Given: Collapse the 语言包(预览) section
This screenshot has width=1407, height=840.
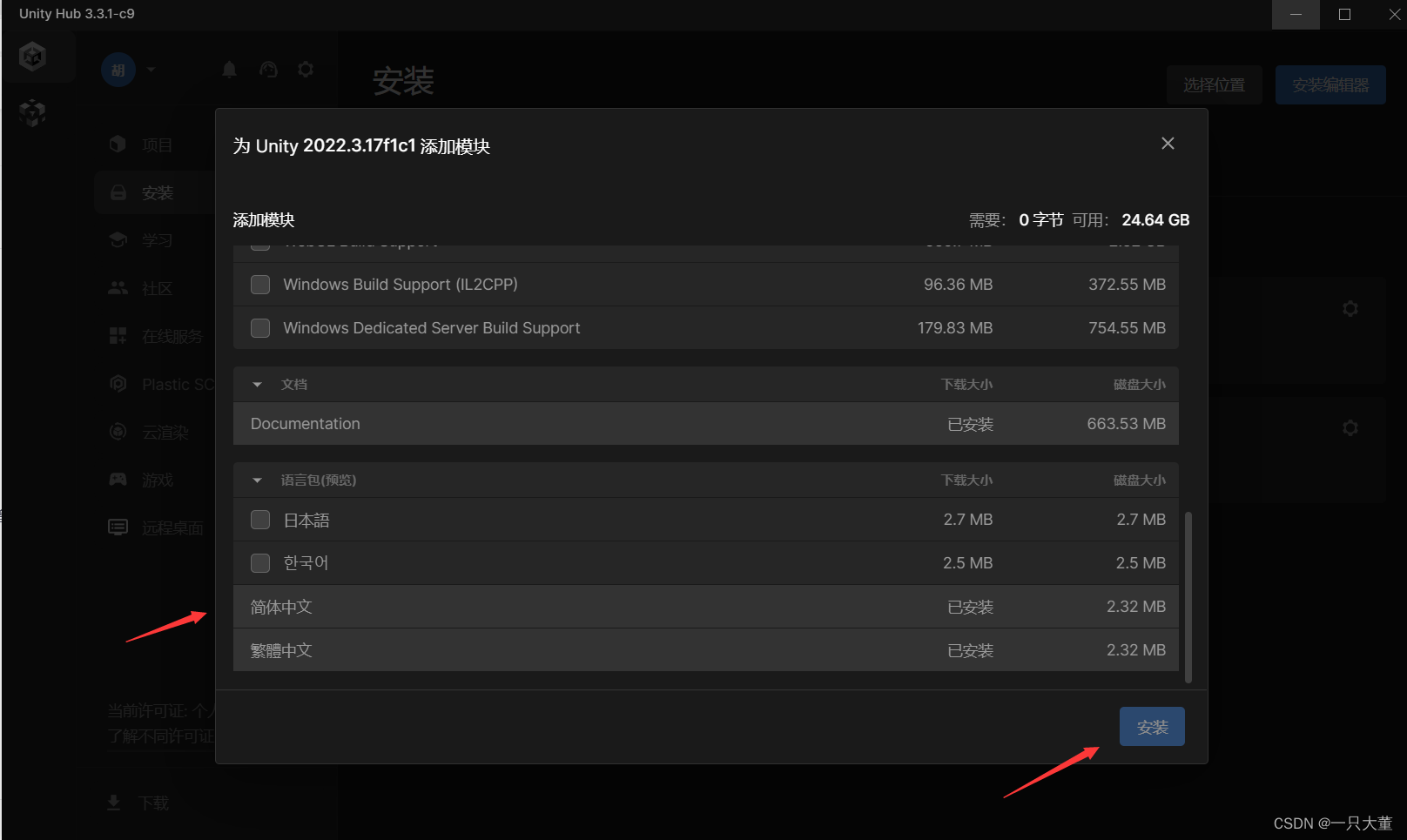Looking at the screenshot, I should [257, 480].
